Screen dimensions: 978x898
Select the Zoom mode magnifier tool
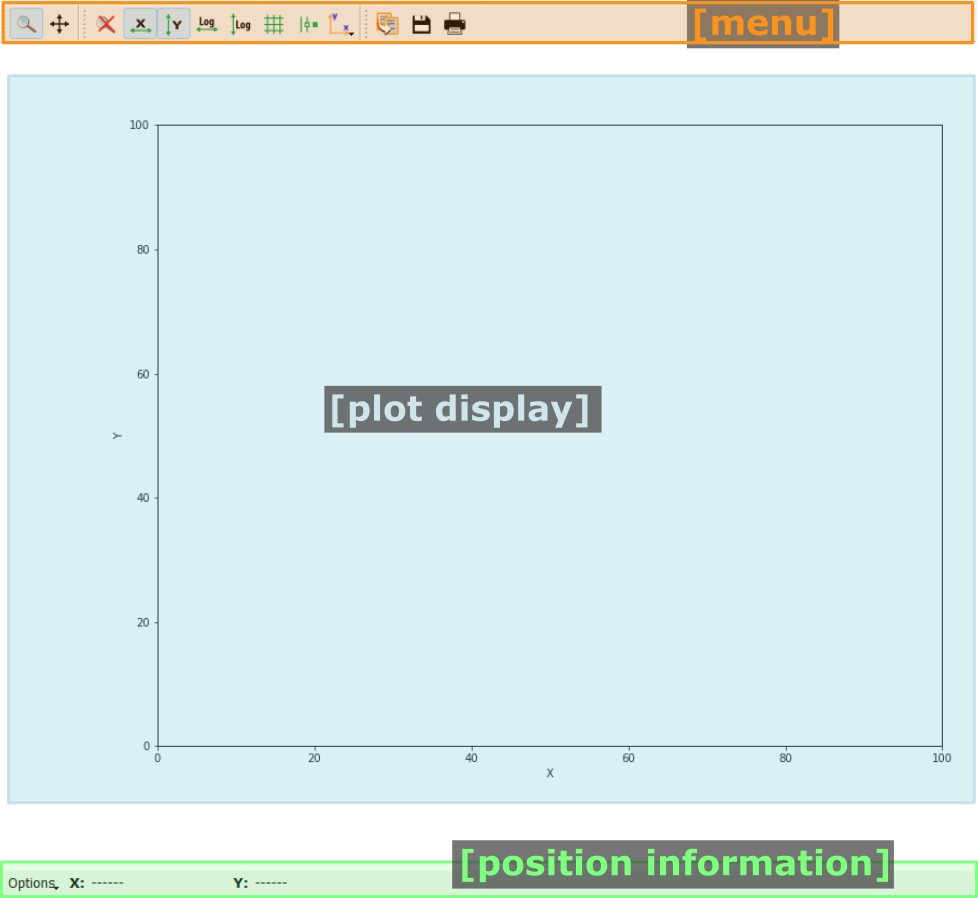(x=27, y=24)
